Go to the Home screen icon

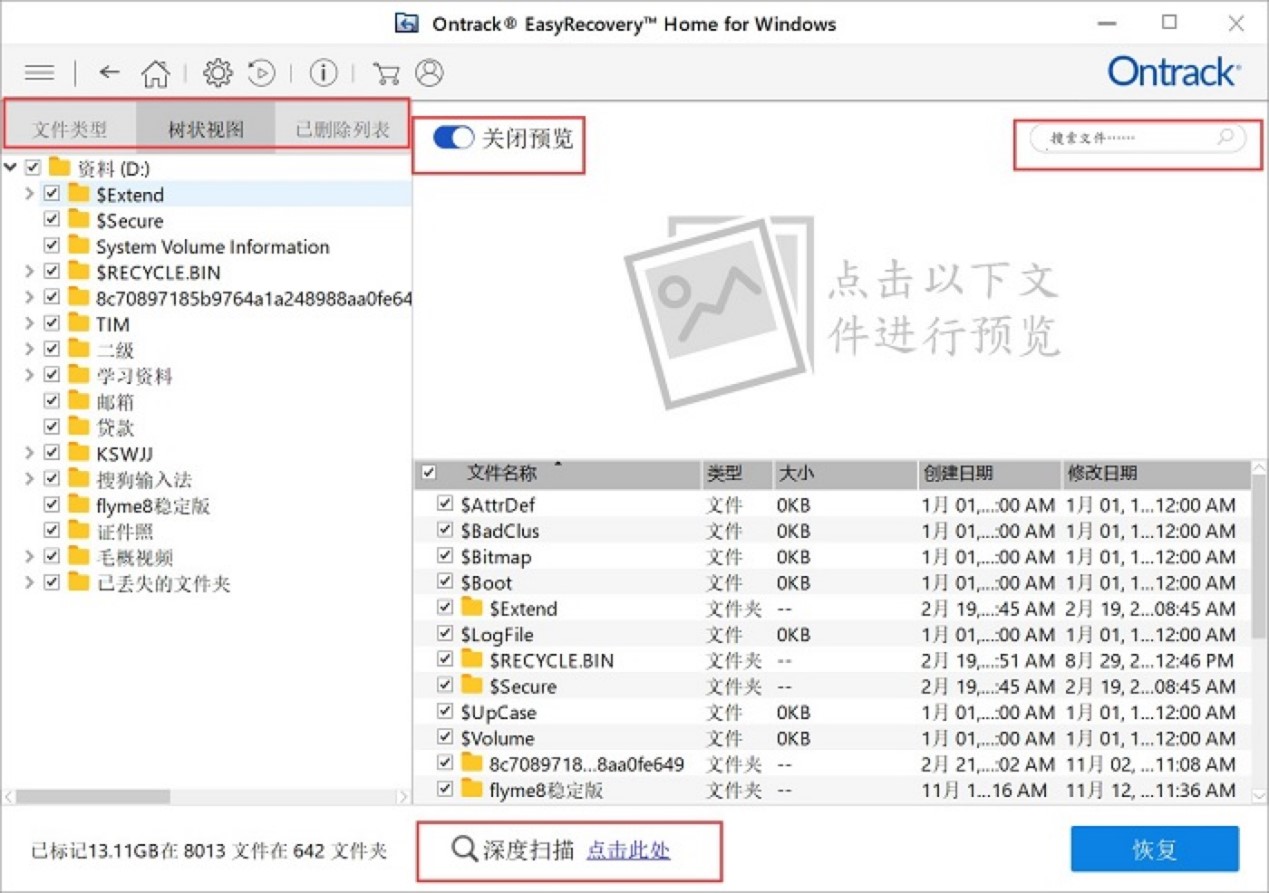click(x=154, y=72)
